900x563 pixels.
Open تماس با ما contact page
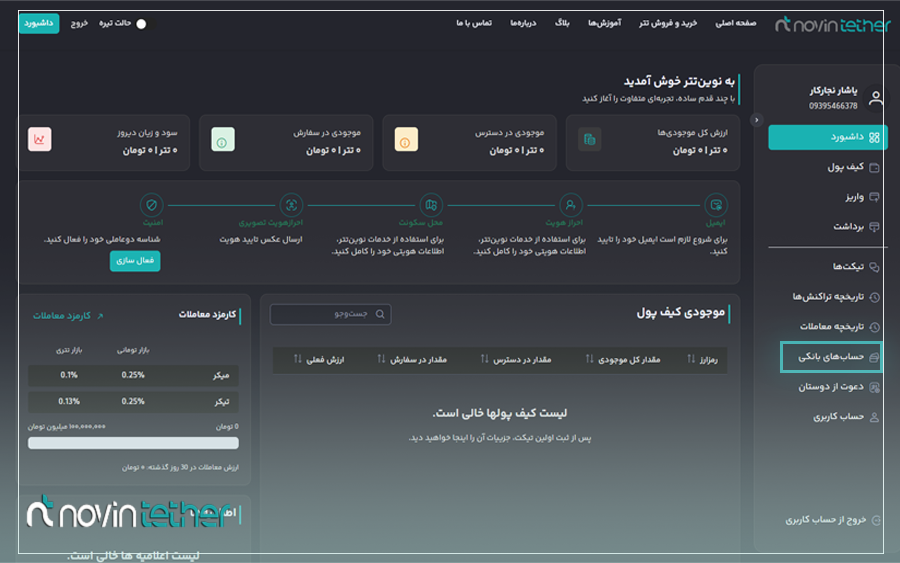click(474, 23)
